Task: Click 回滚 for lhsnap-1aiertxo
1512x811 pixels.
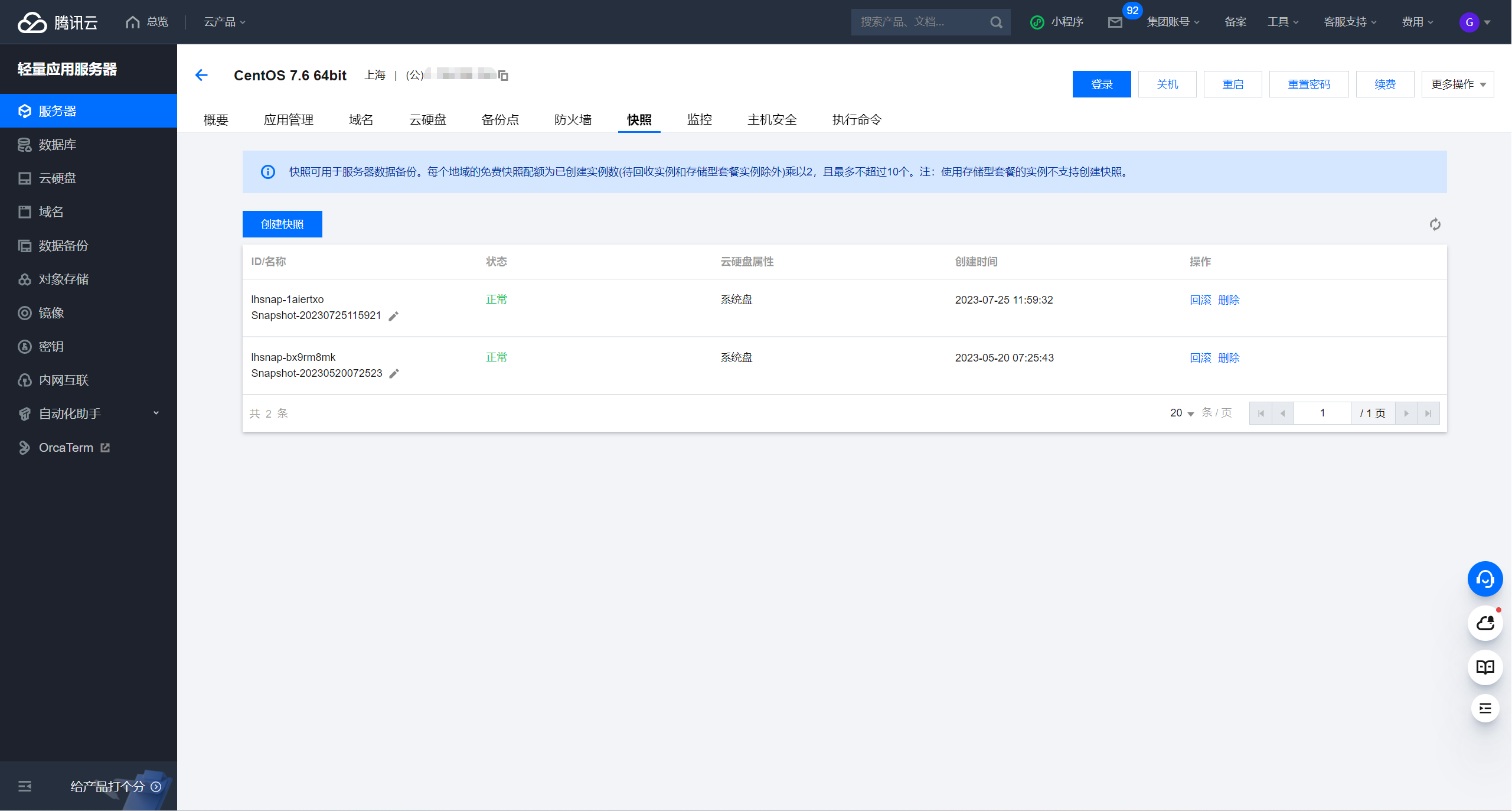Action: coord(1200,300)
